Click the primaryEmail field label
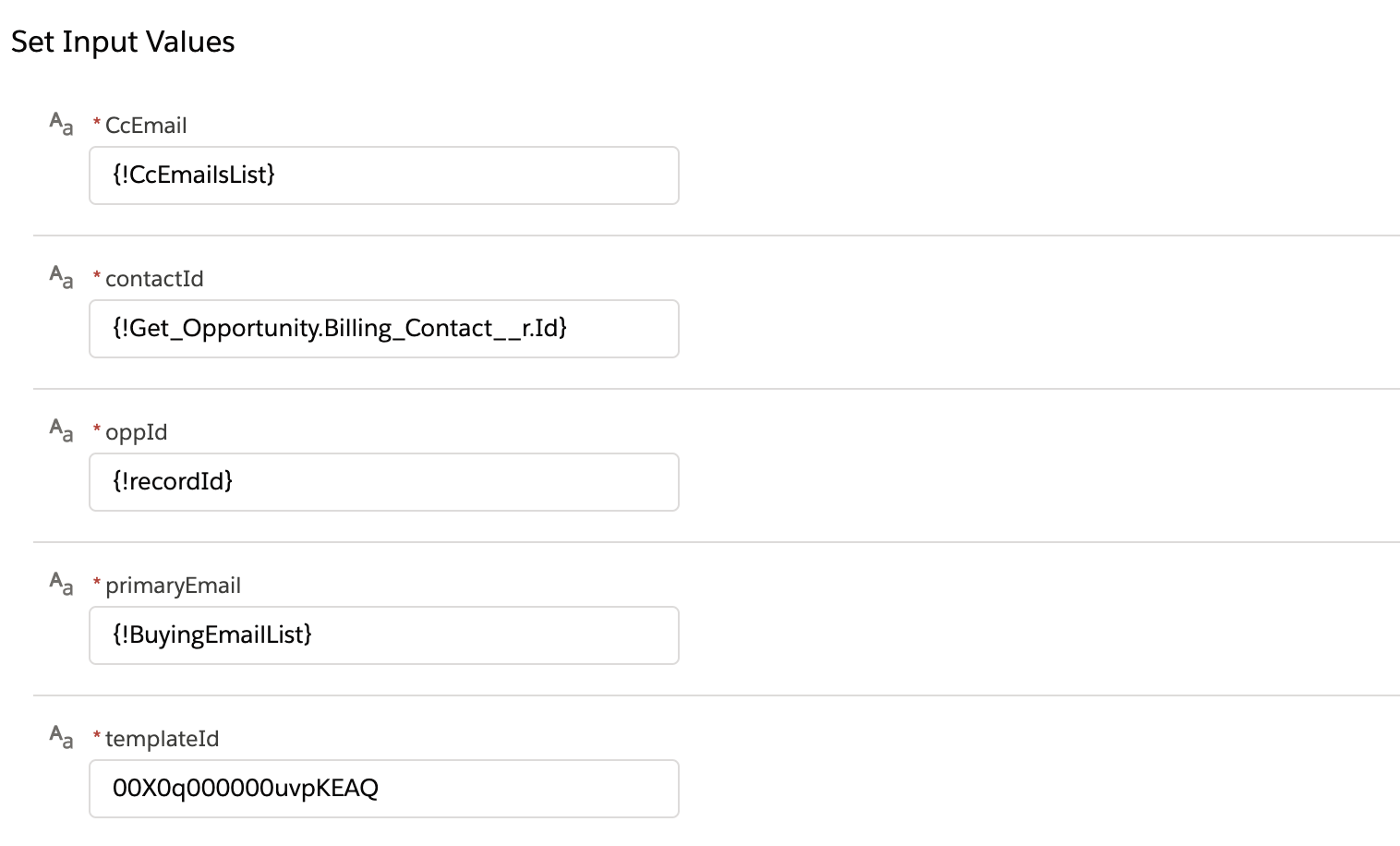The width and height of the screenshot is (1400, 846). [173, 586]
